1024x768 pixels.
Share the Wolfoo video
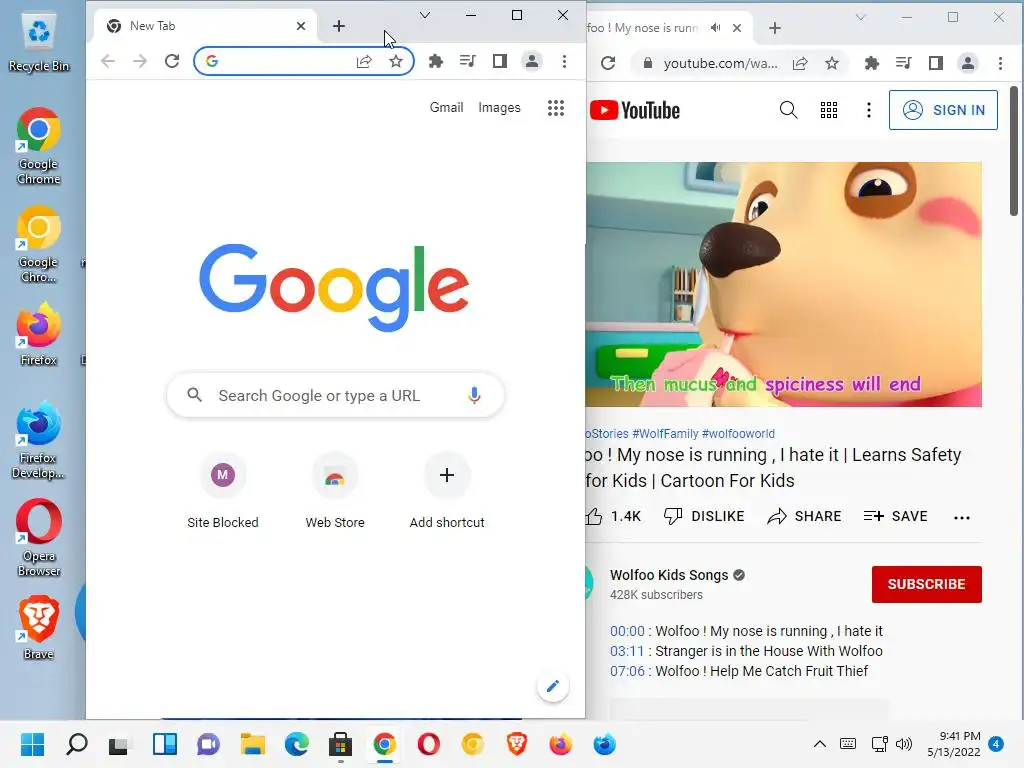coord(804,517)
